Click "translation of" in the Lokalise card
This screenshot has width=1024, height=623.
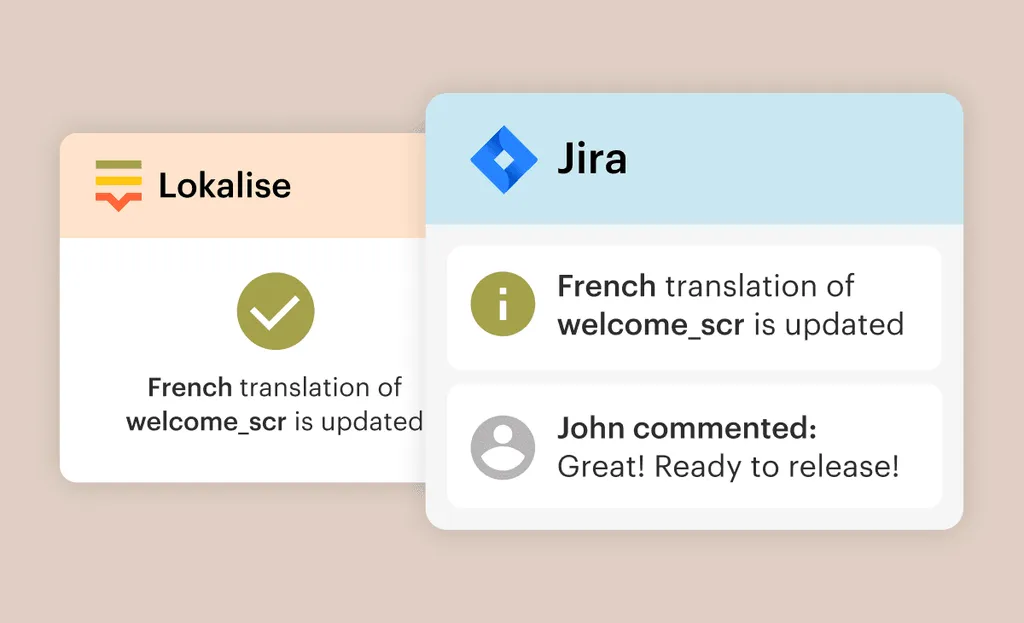tap(320, 387)
